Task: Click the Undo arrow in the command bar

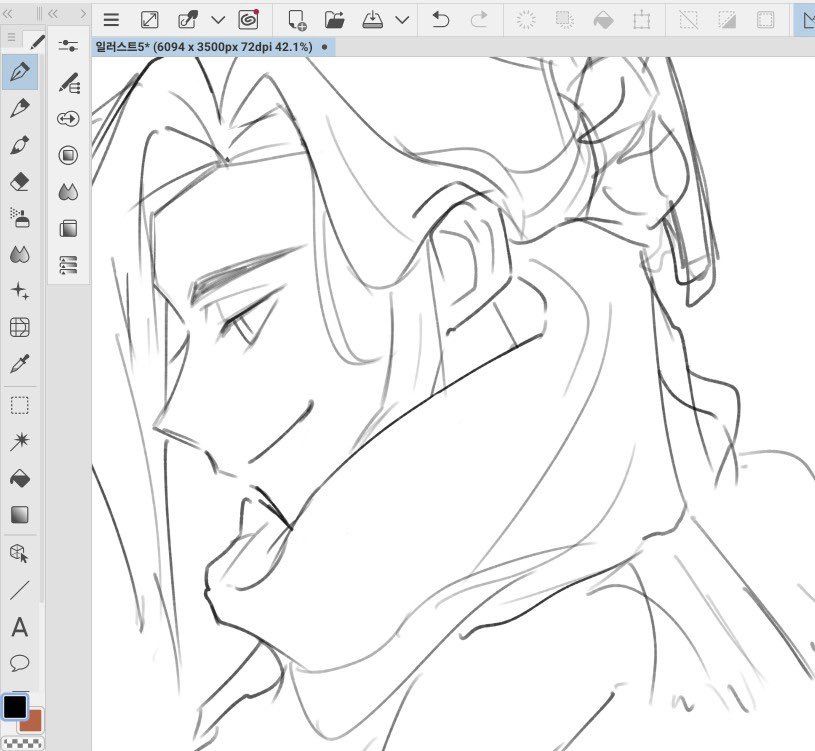Action: 440,19
